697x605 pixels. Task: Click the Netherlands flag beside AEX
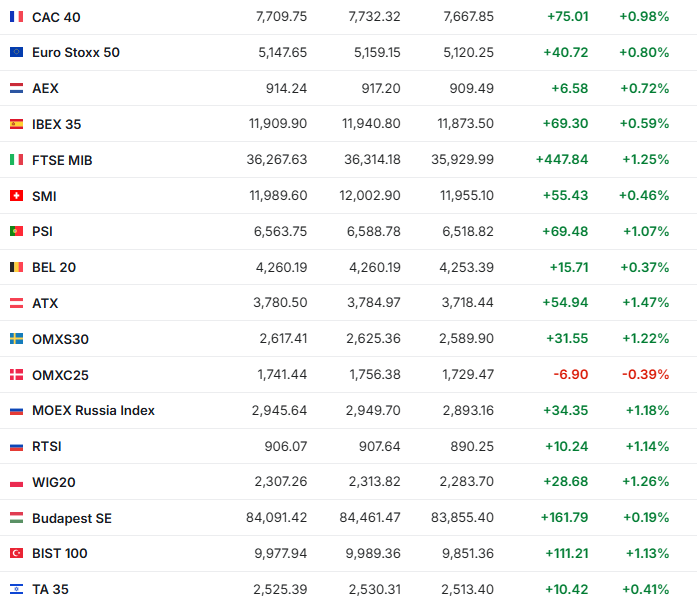[16, 88]
